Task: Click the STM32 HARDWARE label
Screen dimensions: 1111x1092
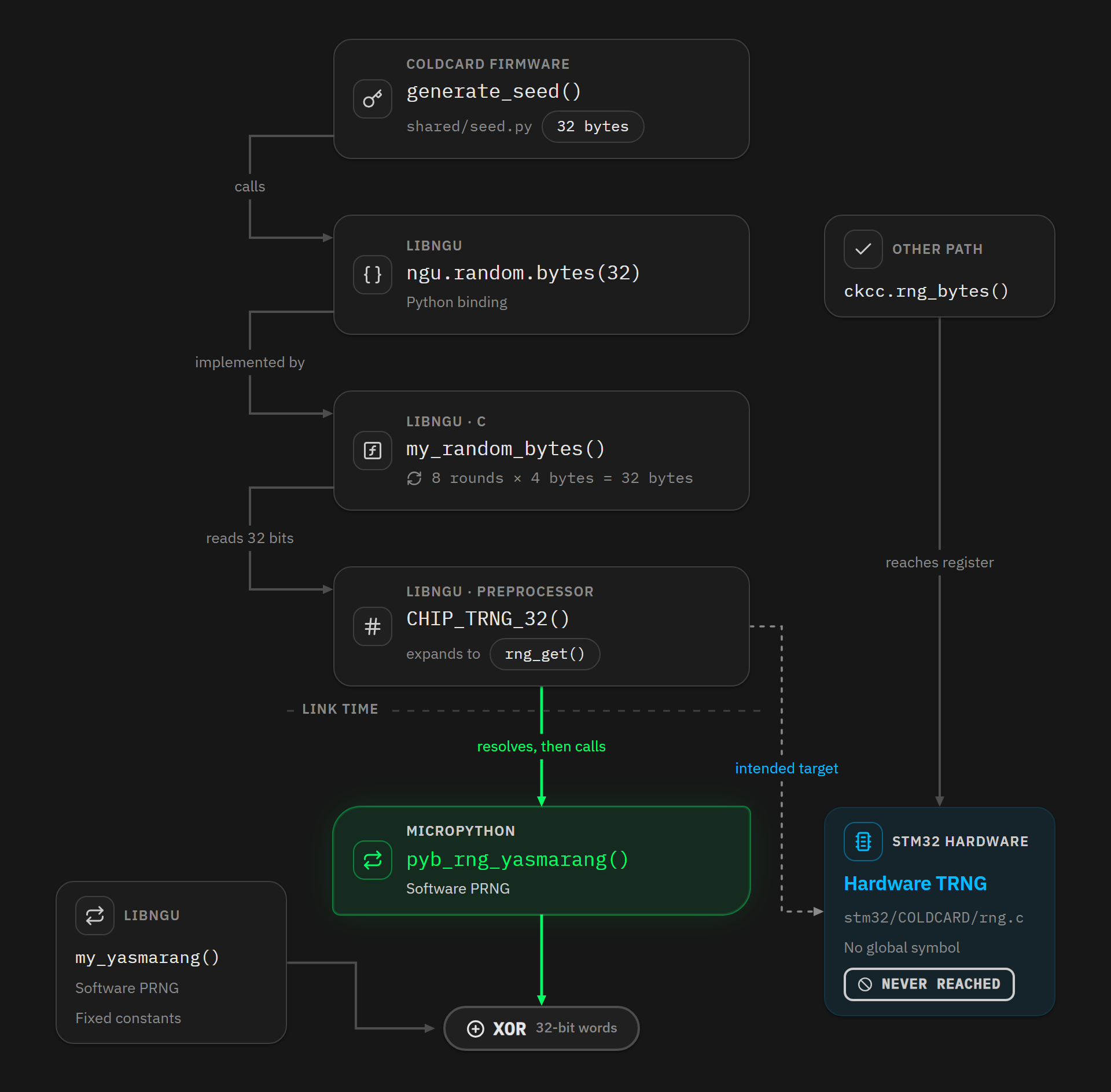Action: pos(961,842)
